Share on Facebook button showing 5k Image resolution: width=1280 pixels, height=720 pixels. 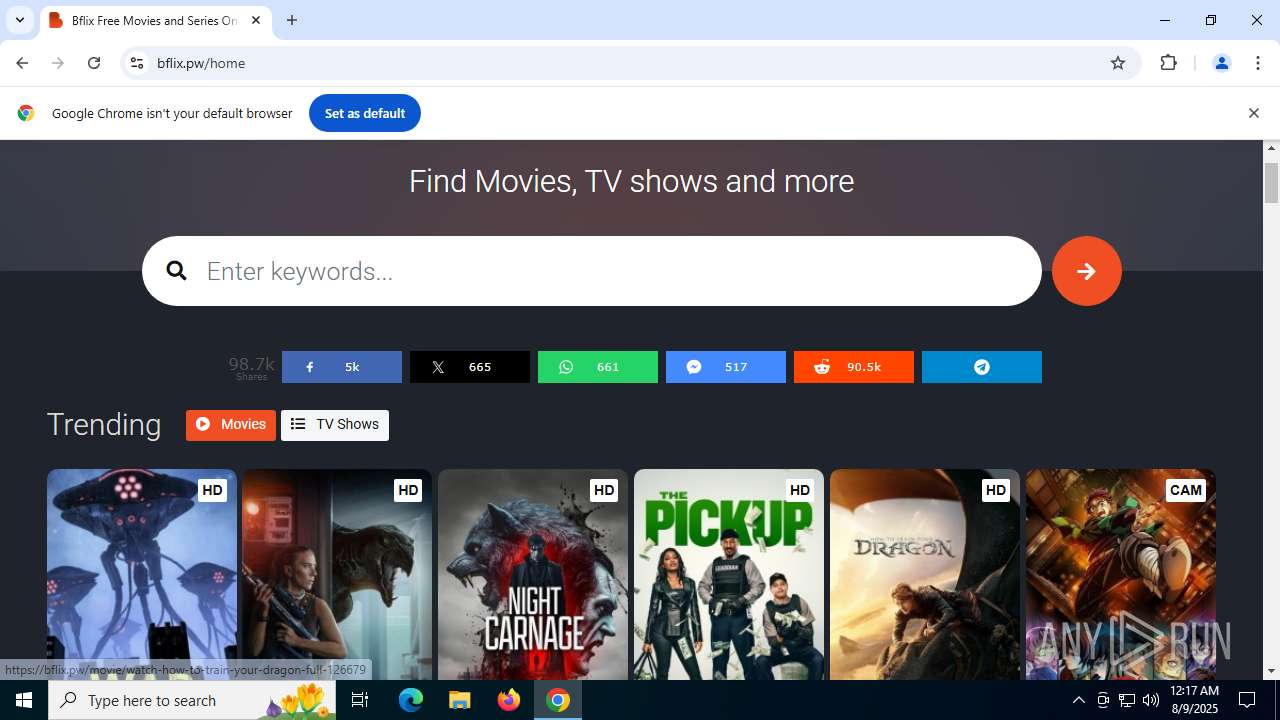pyautogui.click(x=342, y=367)
